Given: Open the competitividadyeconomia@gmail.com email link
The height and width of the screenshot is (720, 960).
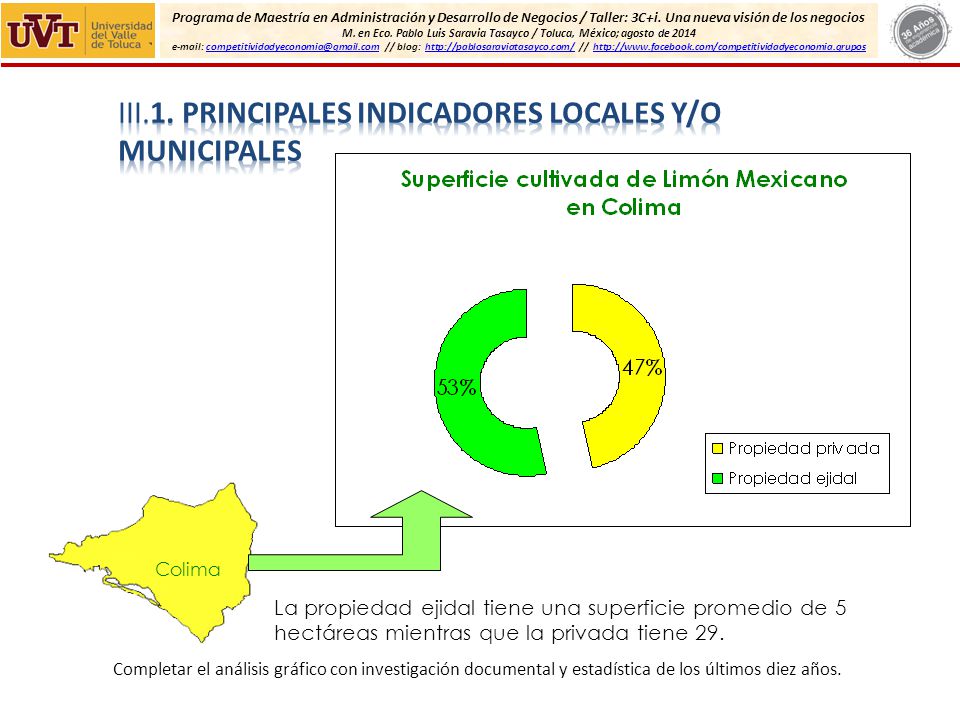Looking at the screenshot, I should (293, 47).
